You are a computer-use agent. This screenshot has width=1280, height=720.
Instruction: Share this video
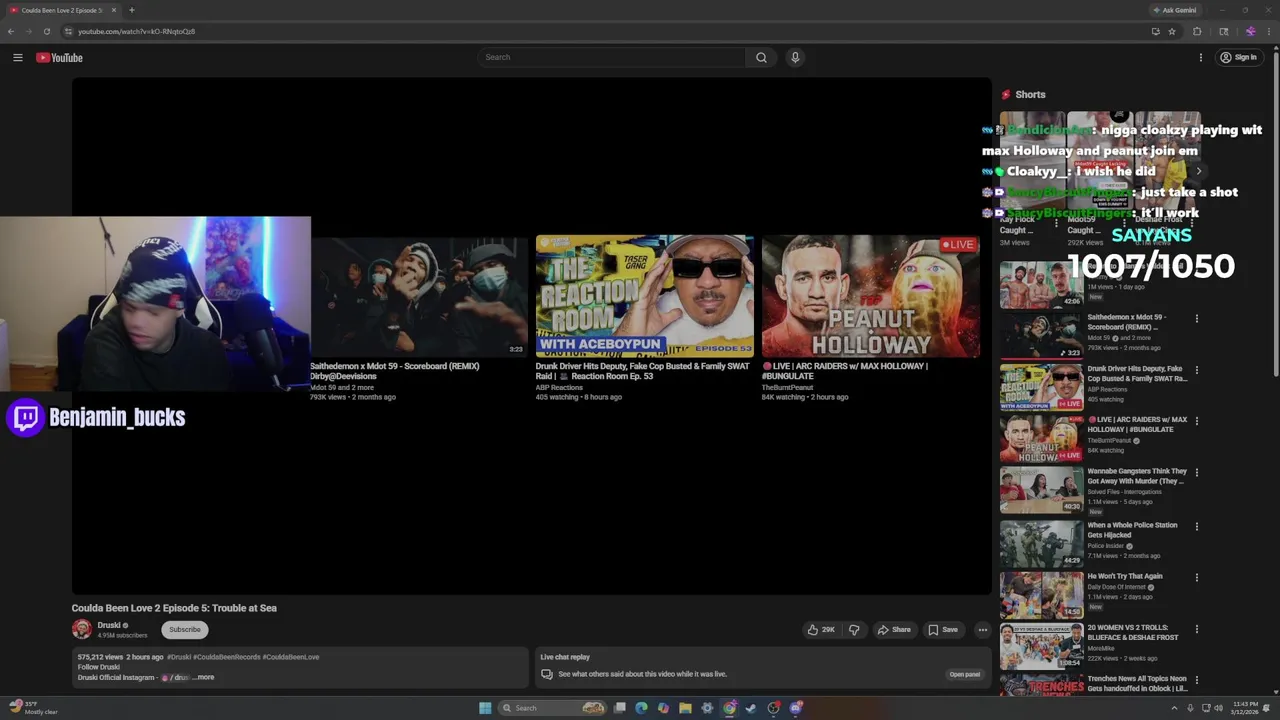[894, 630]
